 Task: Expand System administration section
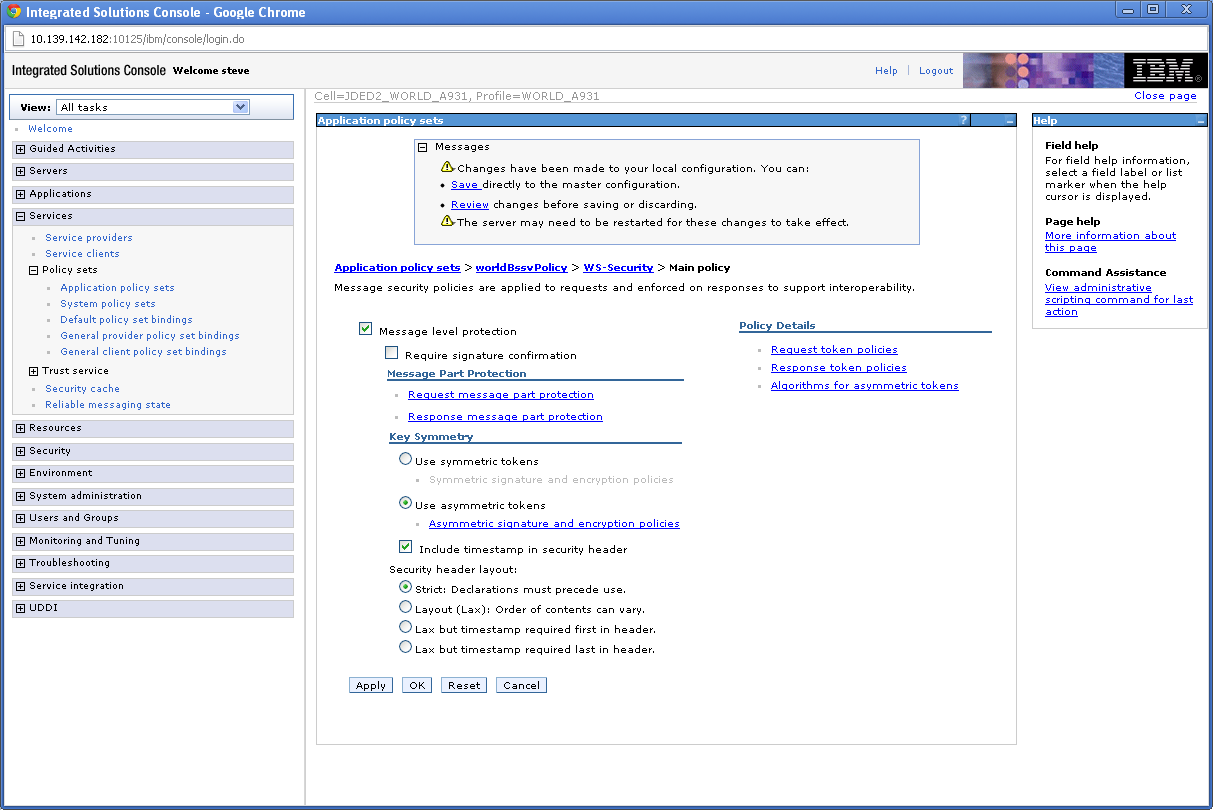(x=20, y=496)
